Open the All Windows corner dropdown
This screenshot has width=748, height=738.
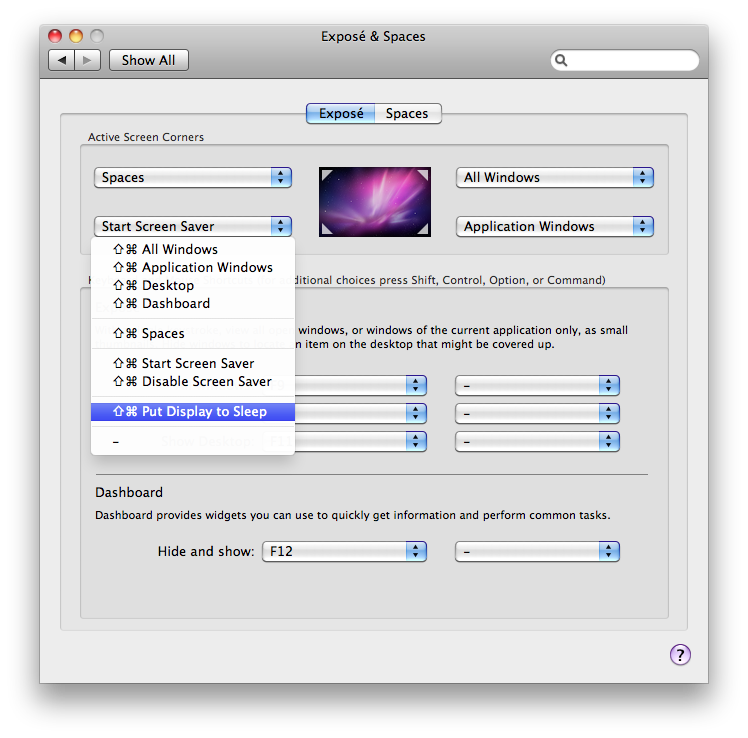pyautogui.click(x=555, y=177)
